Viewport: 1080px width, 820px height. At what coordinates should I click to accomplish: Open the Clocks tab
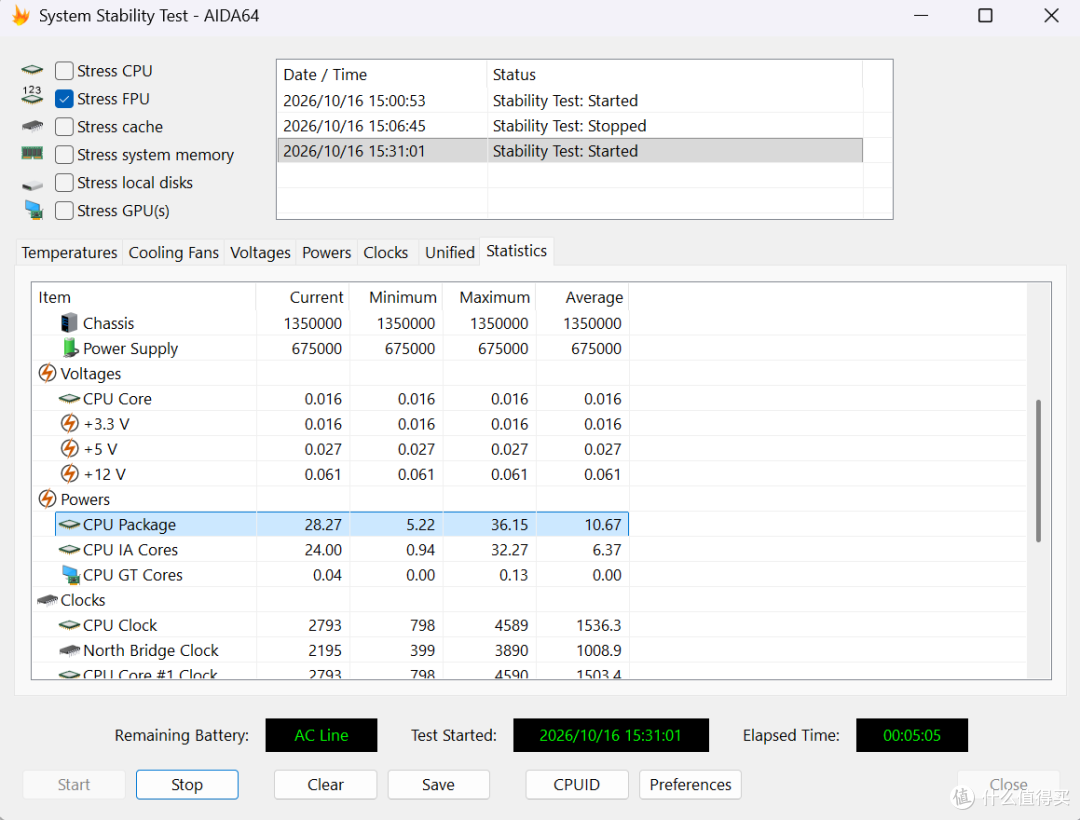pyautogui.click(x=386, y=253)
